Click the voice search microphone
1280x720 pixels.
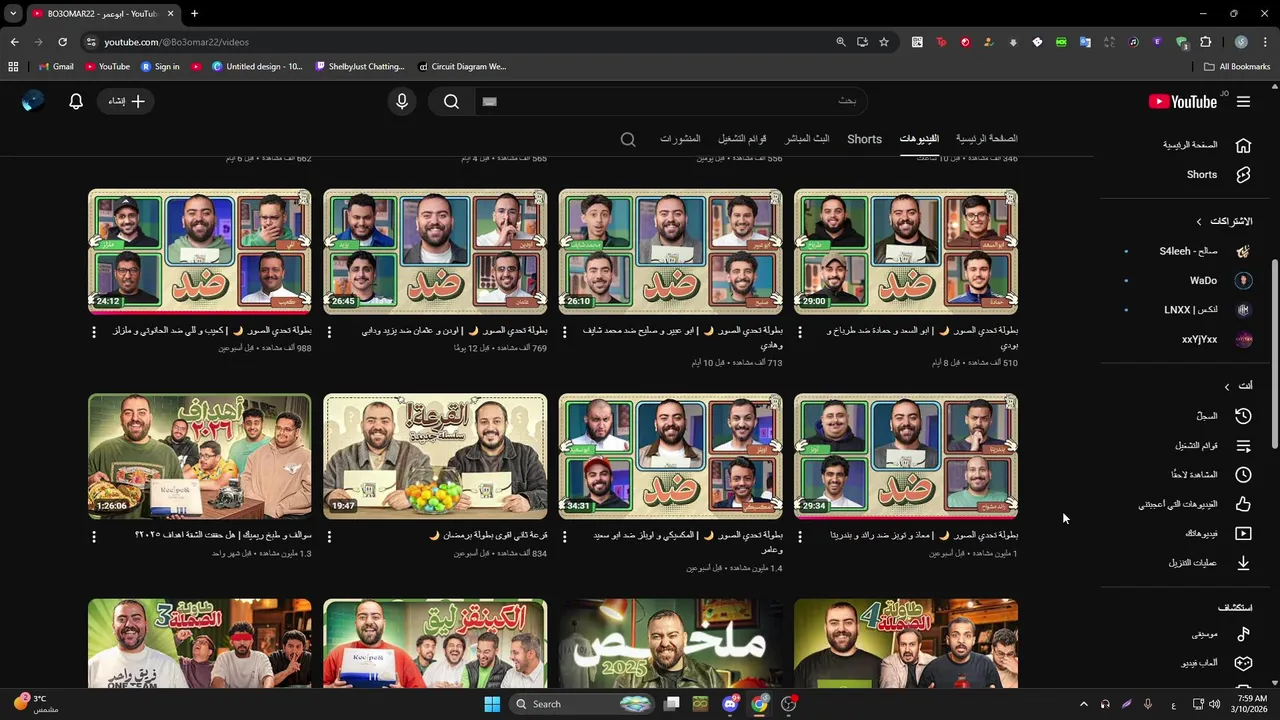pos(402,101)
